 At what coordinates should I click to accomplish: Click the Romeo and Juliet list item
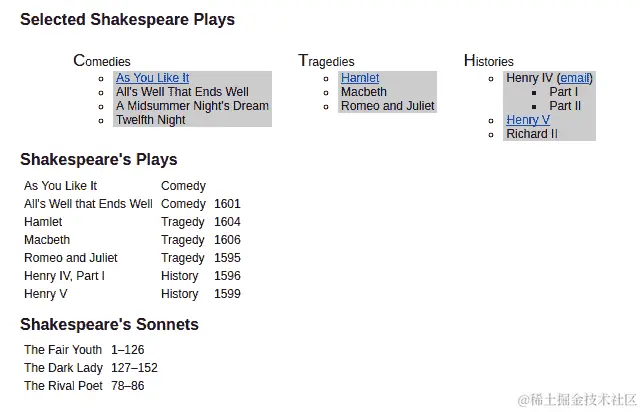387,106
